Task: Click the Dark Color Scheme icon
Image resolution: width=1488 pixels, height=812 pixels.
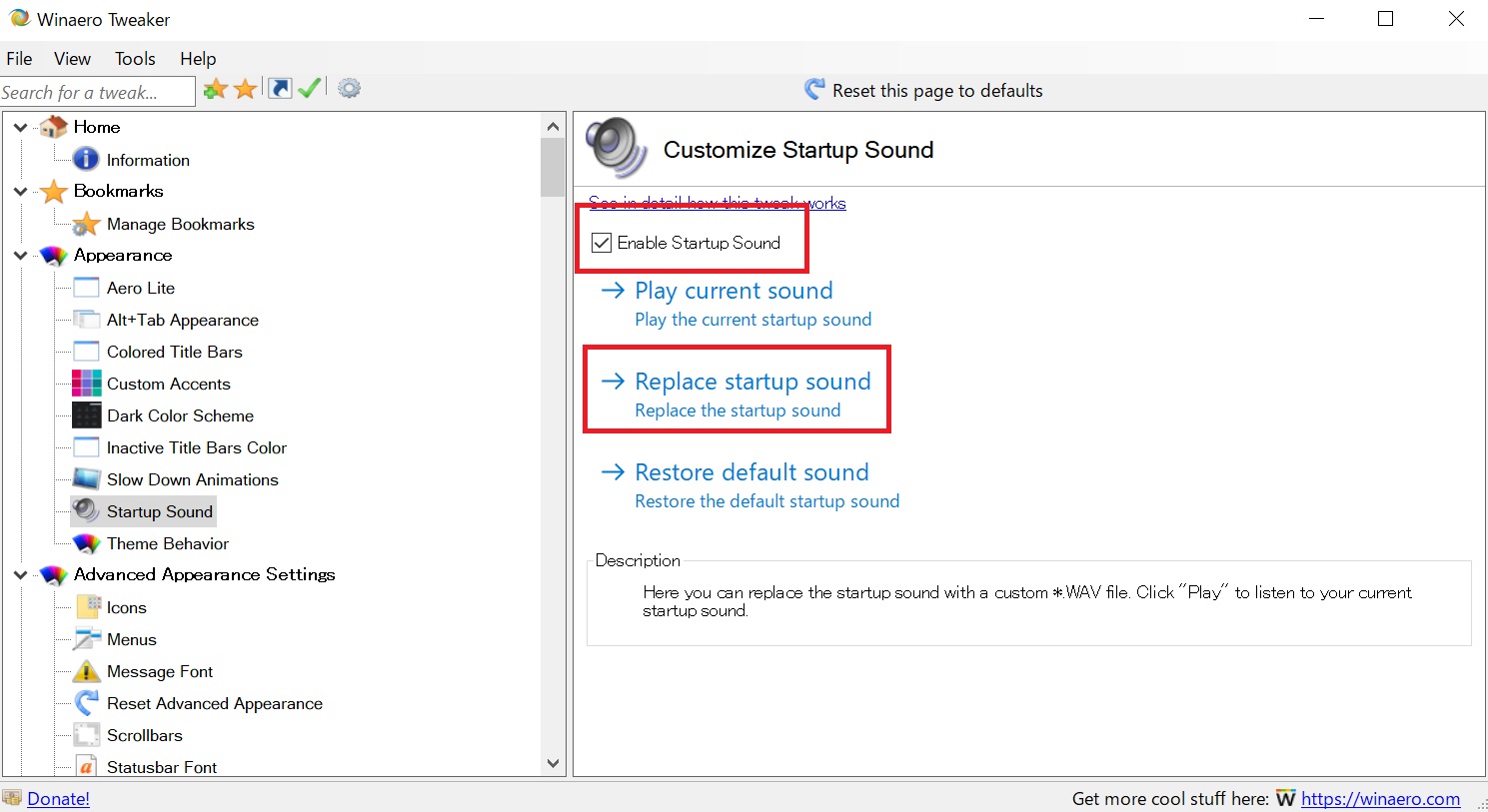Action: [x=87, y=415]
